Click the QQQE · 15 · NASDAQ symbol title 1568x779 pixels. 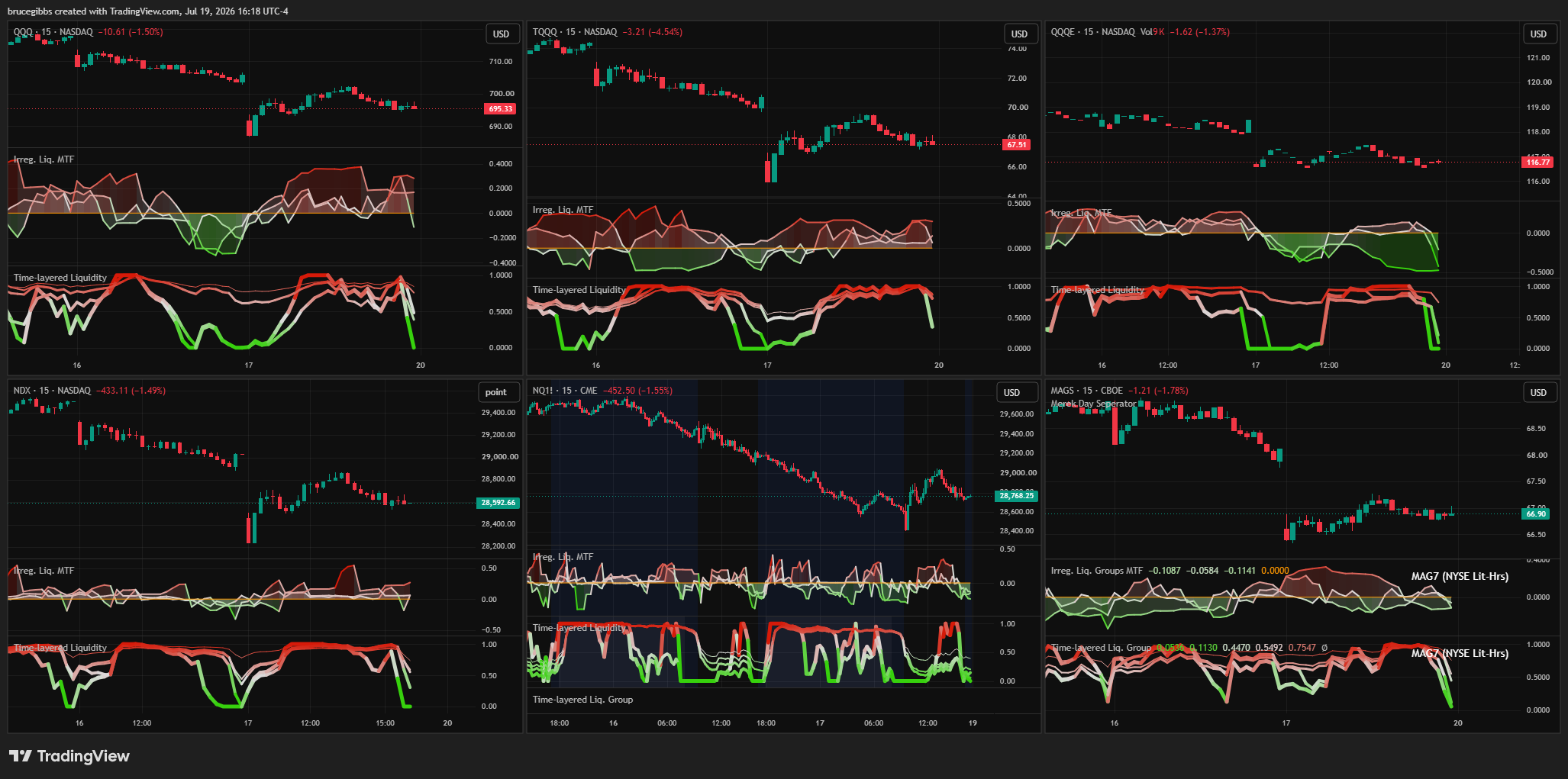click(x=1093, y=32)
